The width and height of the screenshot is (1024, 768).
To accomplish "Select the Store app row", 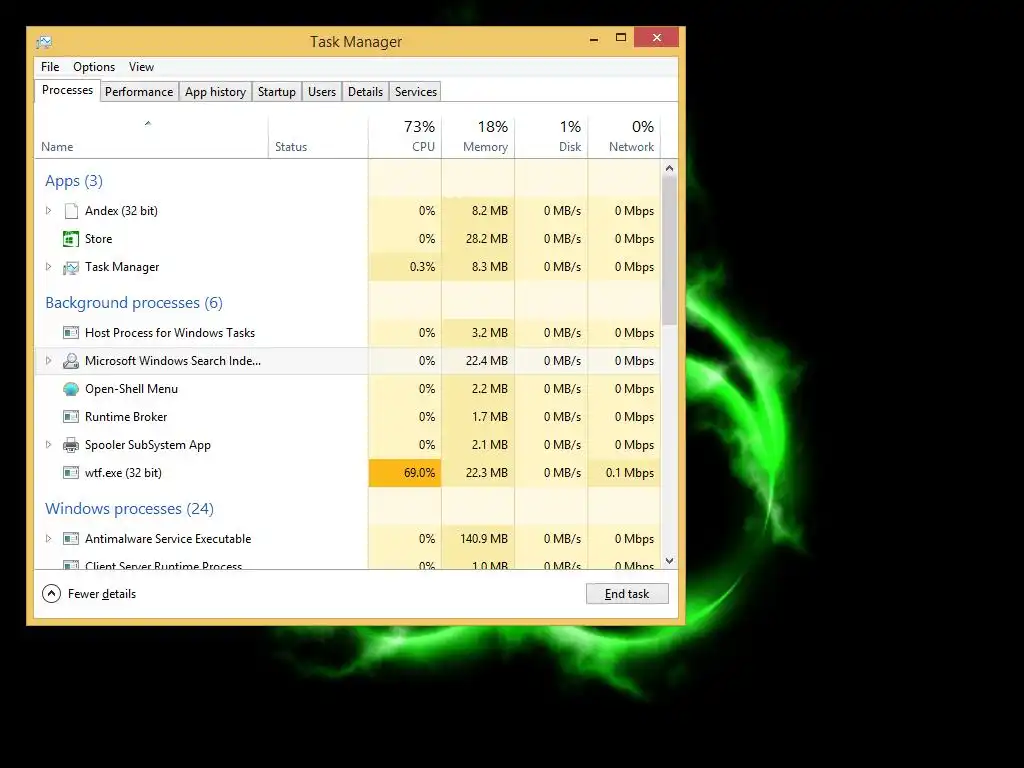I will (x=347, y=239).
